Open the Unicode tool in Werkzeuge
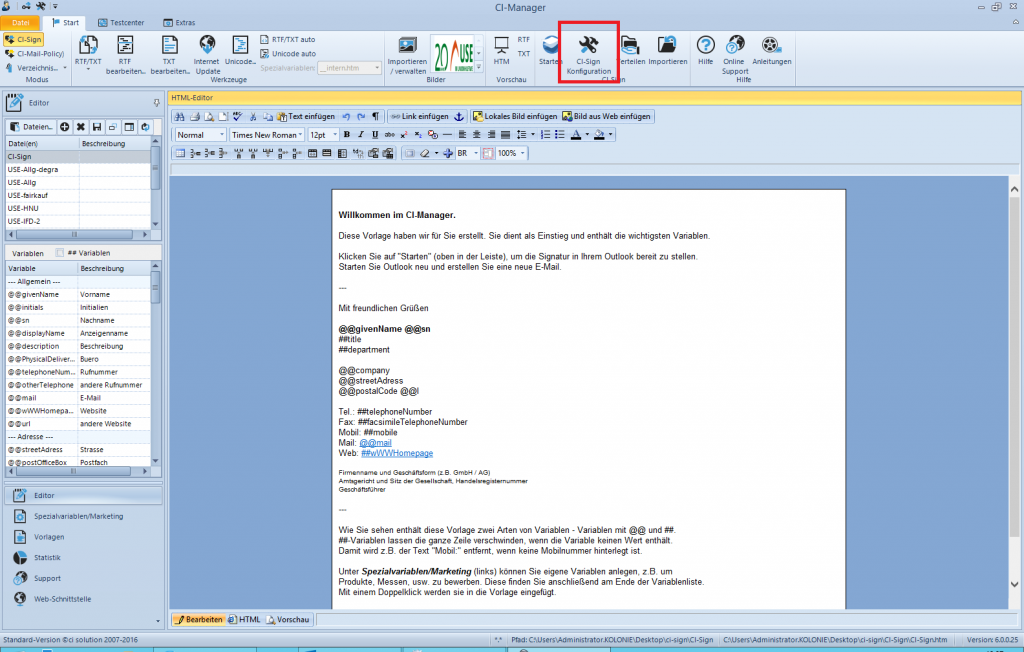 tap(239, 48)
